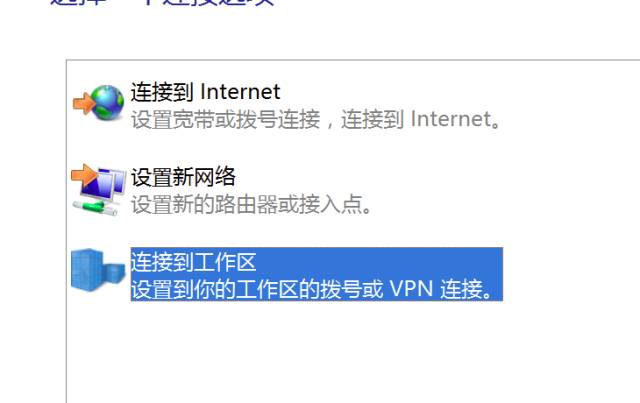
Task: Click the highlighted VPN connection description text
Action: (x=313, y=289)
